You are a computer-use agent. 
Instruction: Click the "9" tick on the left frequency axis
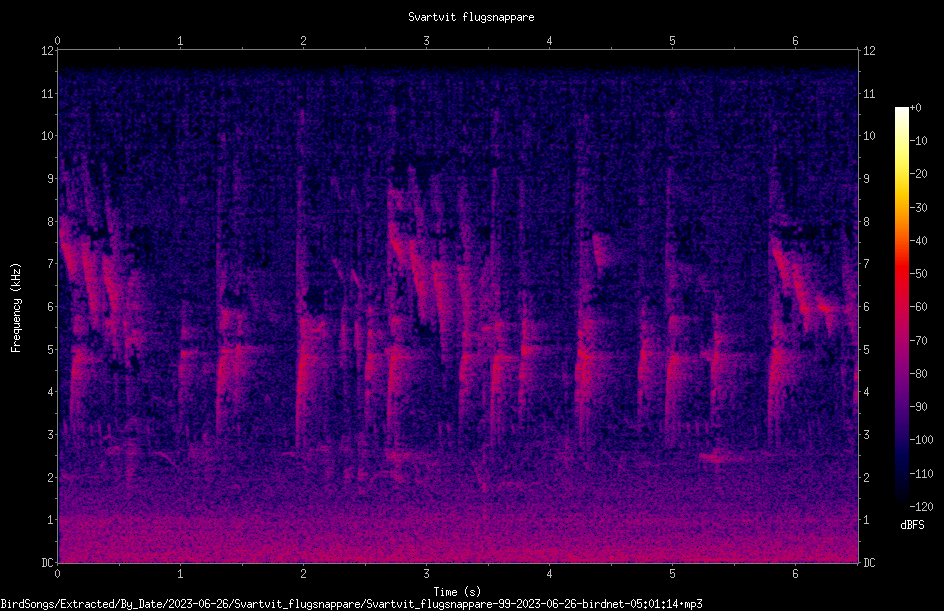pos(50,179)
